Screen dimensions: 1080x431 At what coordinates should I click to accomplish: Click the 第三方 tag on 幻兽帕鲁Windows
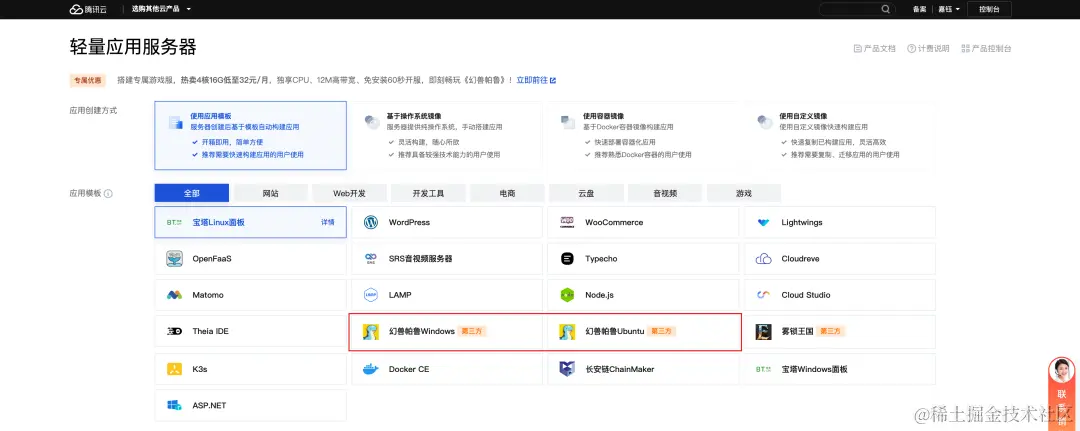472,331
